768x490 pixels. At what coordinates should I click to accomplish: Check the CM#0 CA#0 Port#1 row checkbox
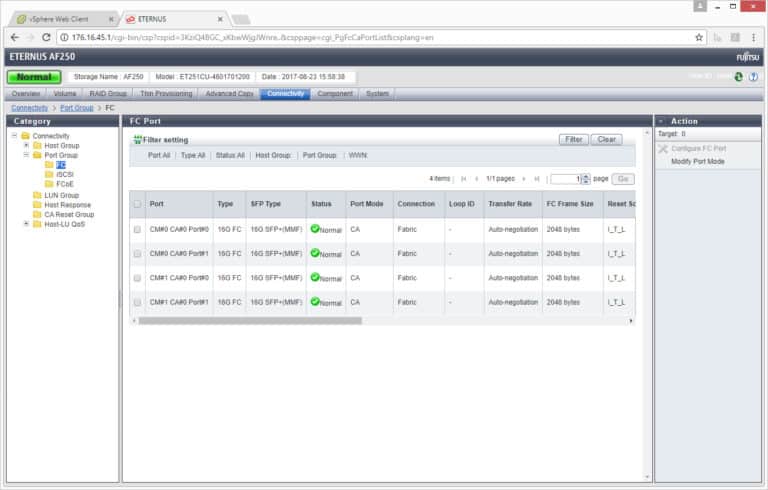137,254
